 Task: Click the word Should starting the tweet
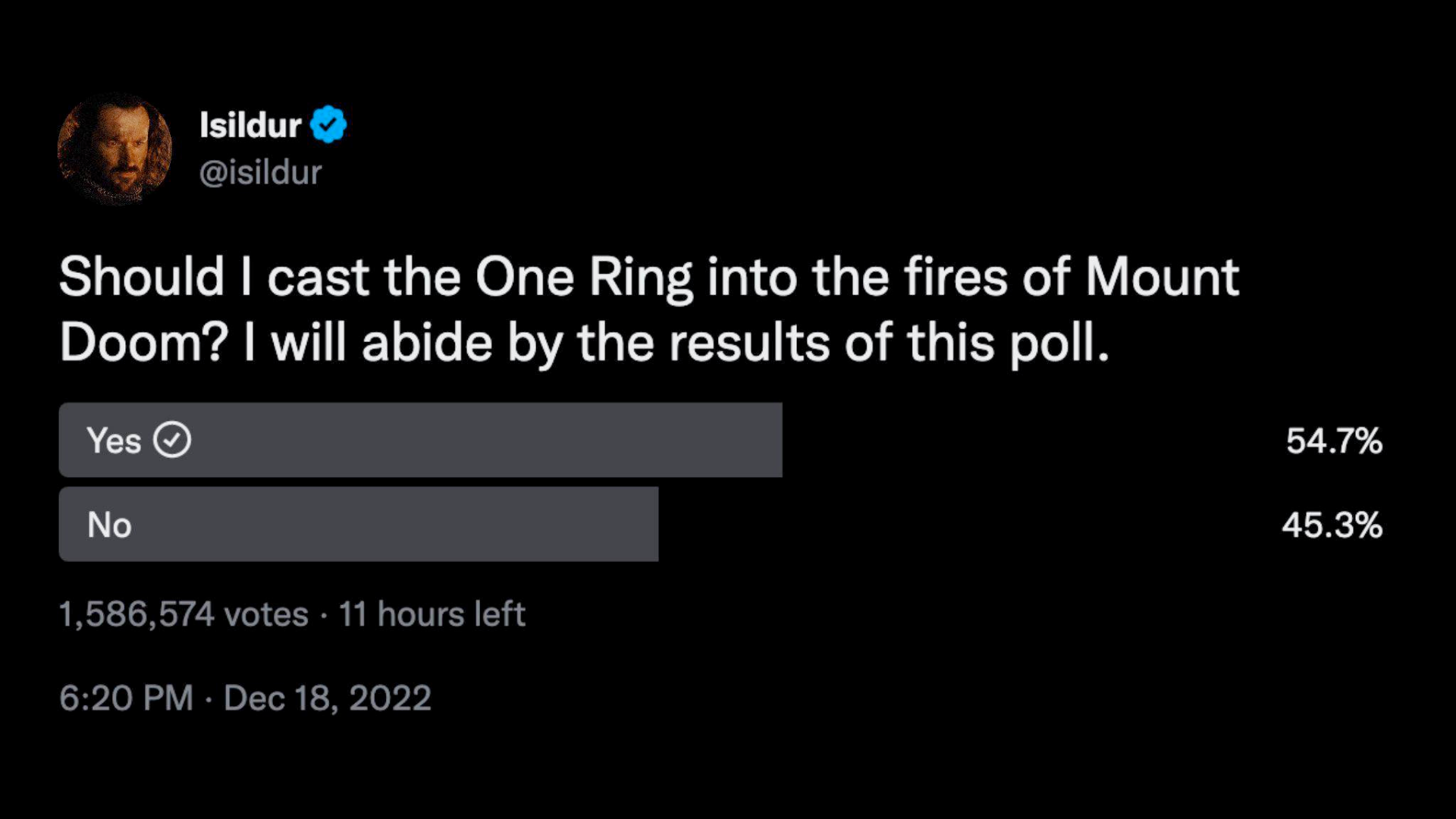click(x=142, y=276)
